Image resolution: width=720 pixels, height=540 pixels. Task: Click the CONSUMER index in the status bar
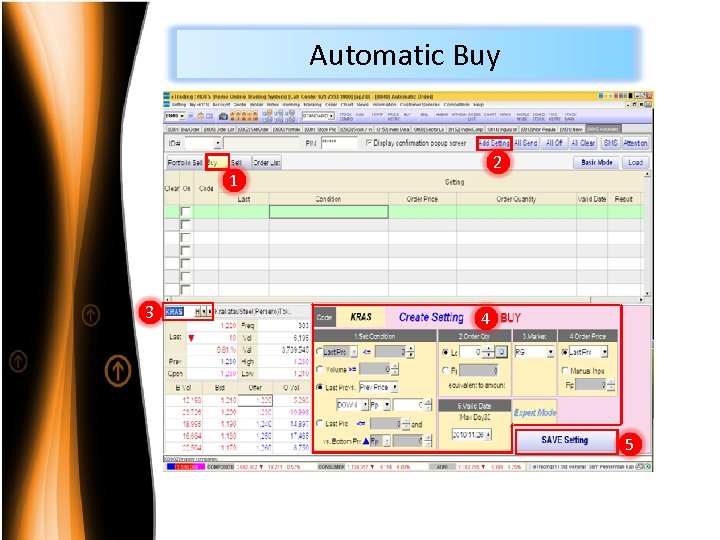(x=331, y=467)
